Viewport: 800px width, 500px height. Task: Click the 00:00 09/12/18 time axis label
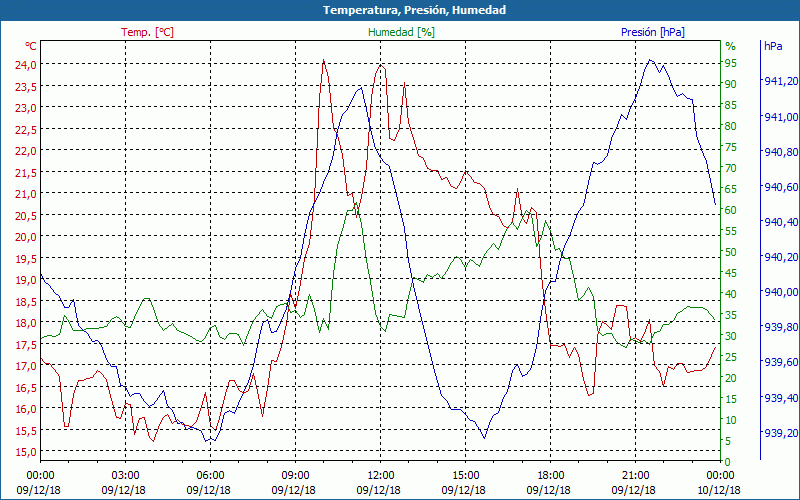(x=39, y=483)
